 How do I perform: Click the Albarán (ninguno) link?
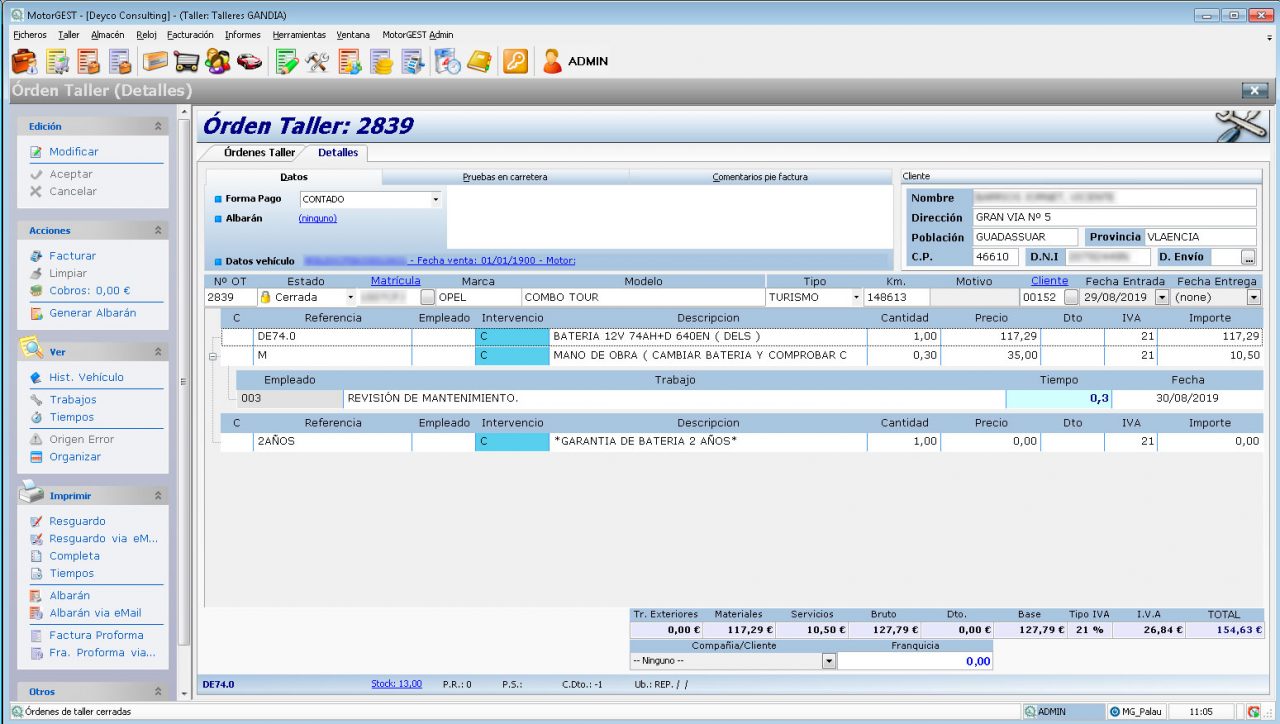click(x=318, y=218)
